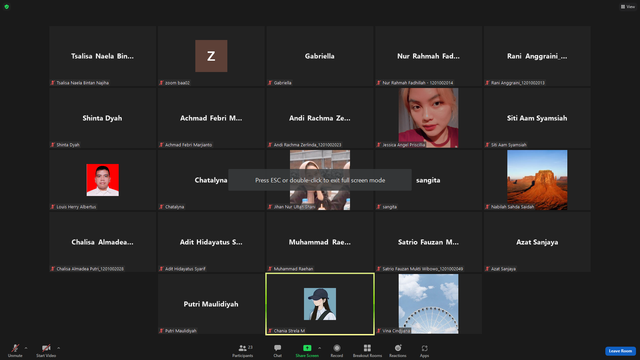Screen dimensions: 640x360
Task: Select highlighted Chania Strela M tile
Action: (x=320, y=304)
